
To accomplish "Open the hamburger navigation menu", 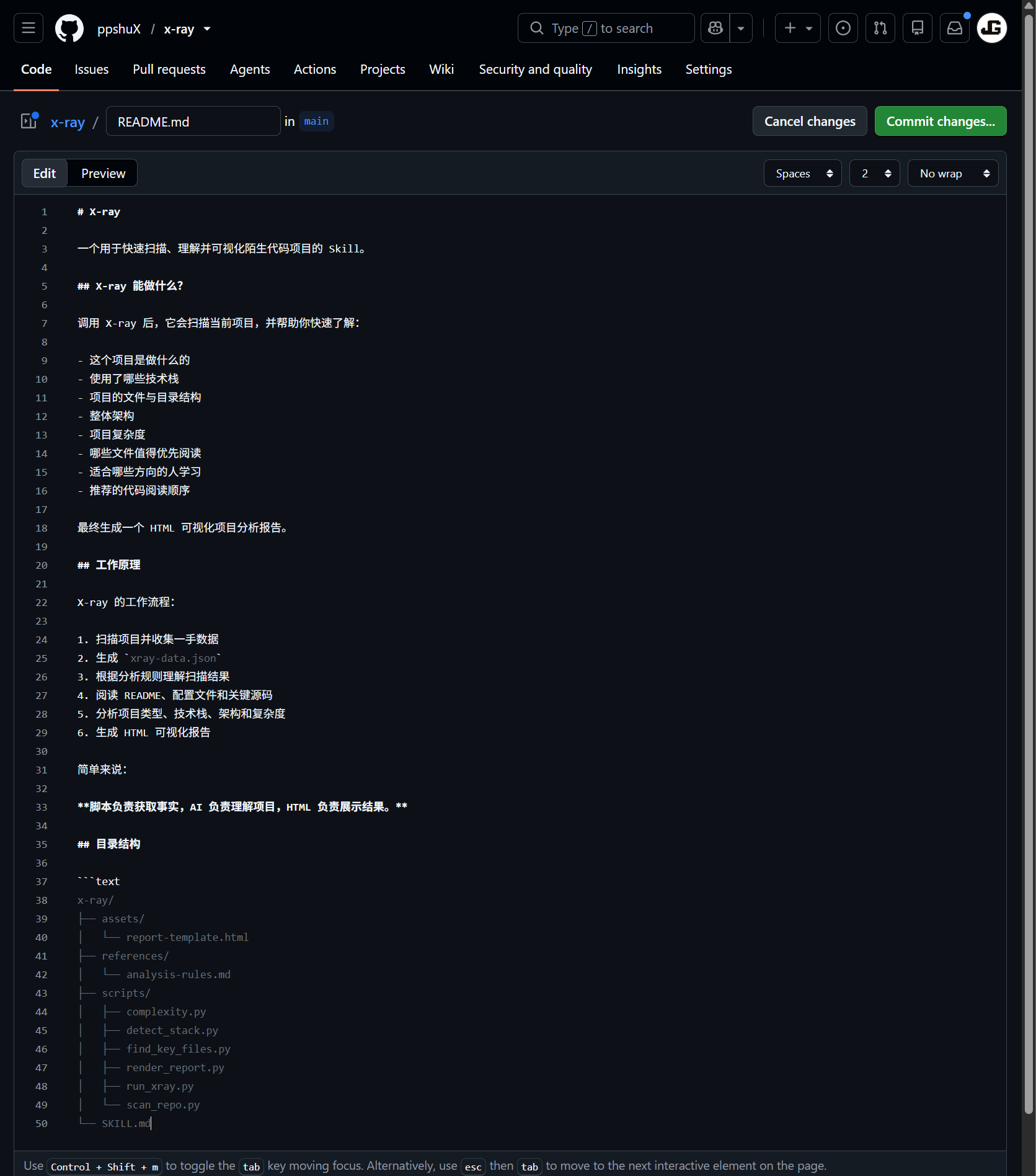I will pos(29,28).
